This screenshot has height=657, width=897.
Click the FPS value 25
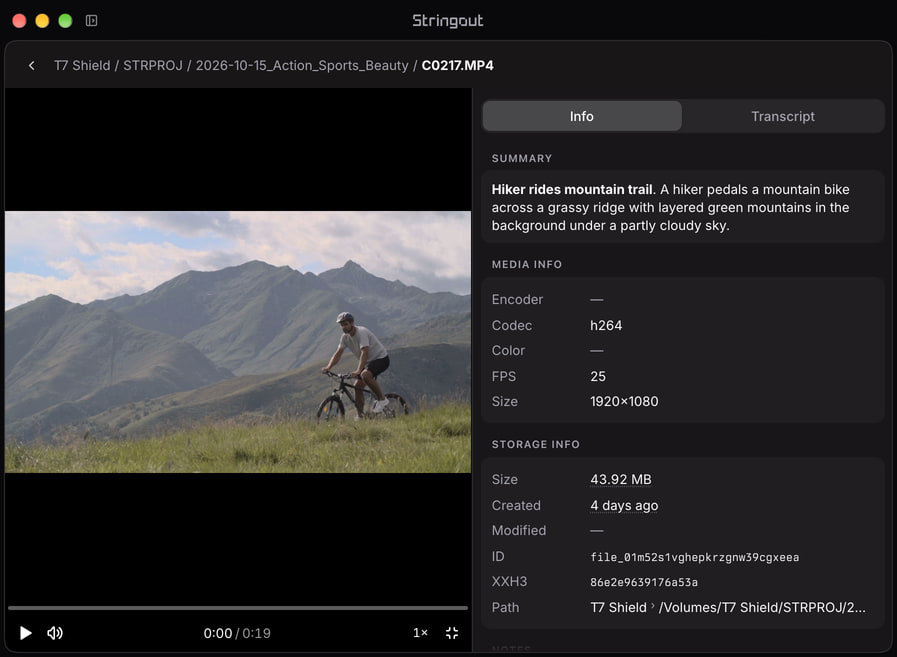(x=598, y=377)
